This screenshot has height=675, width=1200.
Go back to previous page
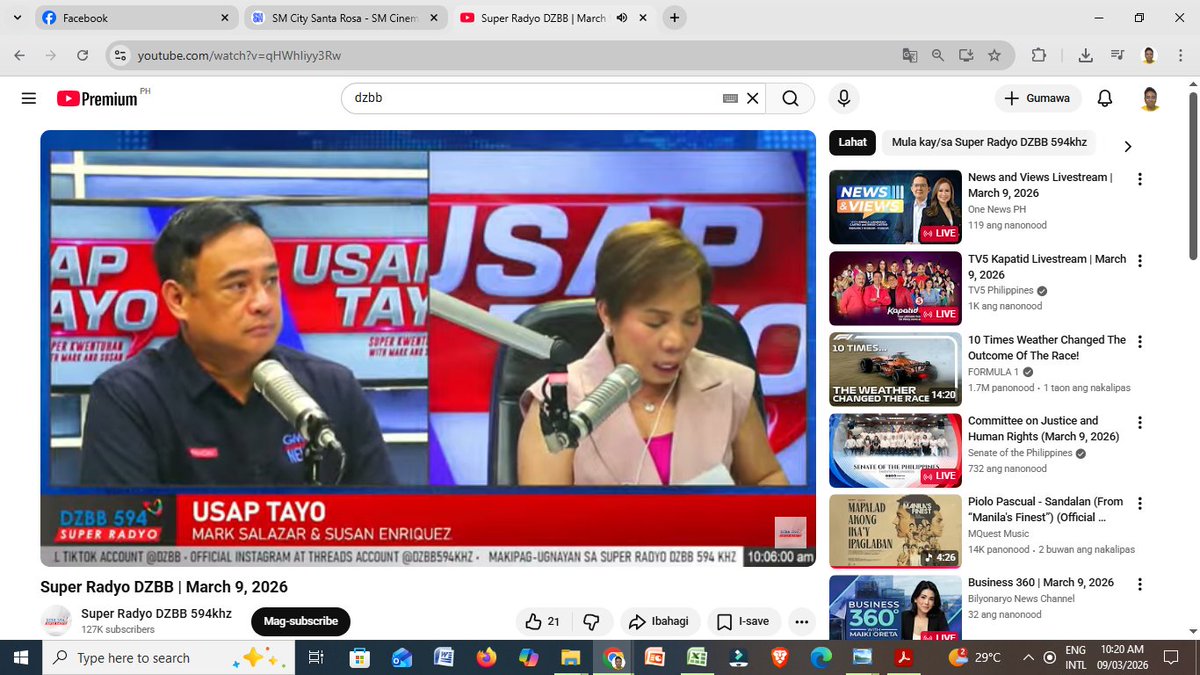[21, 55]
